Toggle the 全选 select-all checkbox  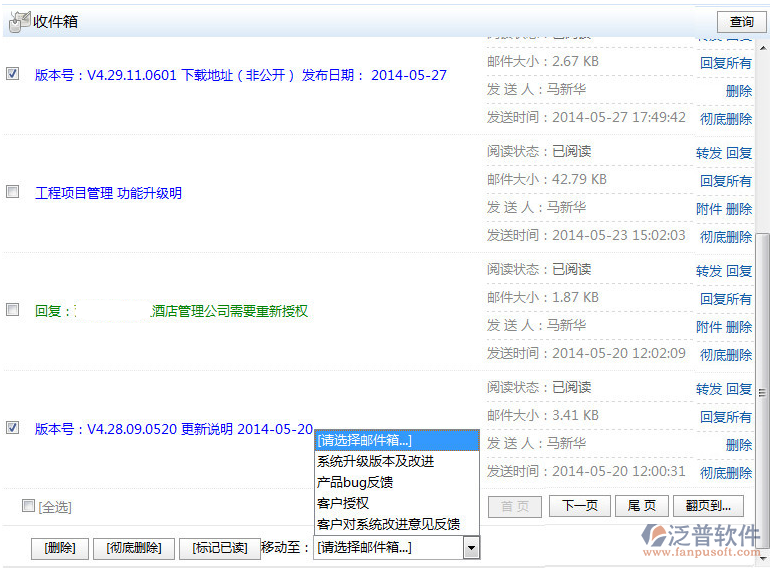click(28, 506)
